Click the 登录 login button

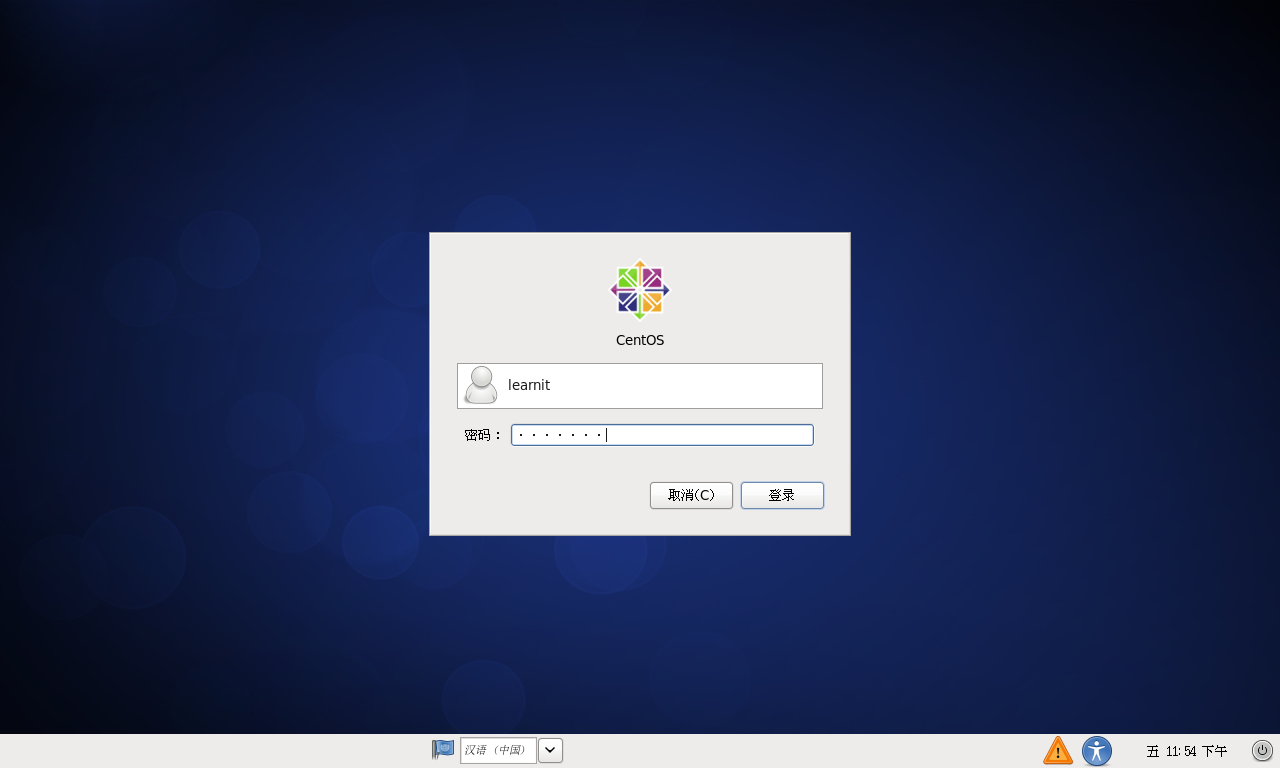(x=782, y=495)
